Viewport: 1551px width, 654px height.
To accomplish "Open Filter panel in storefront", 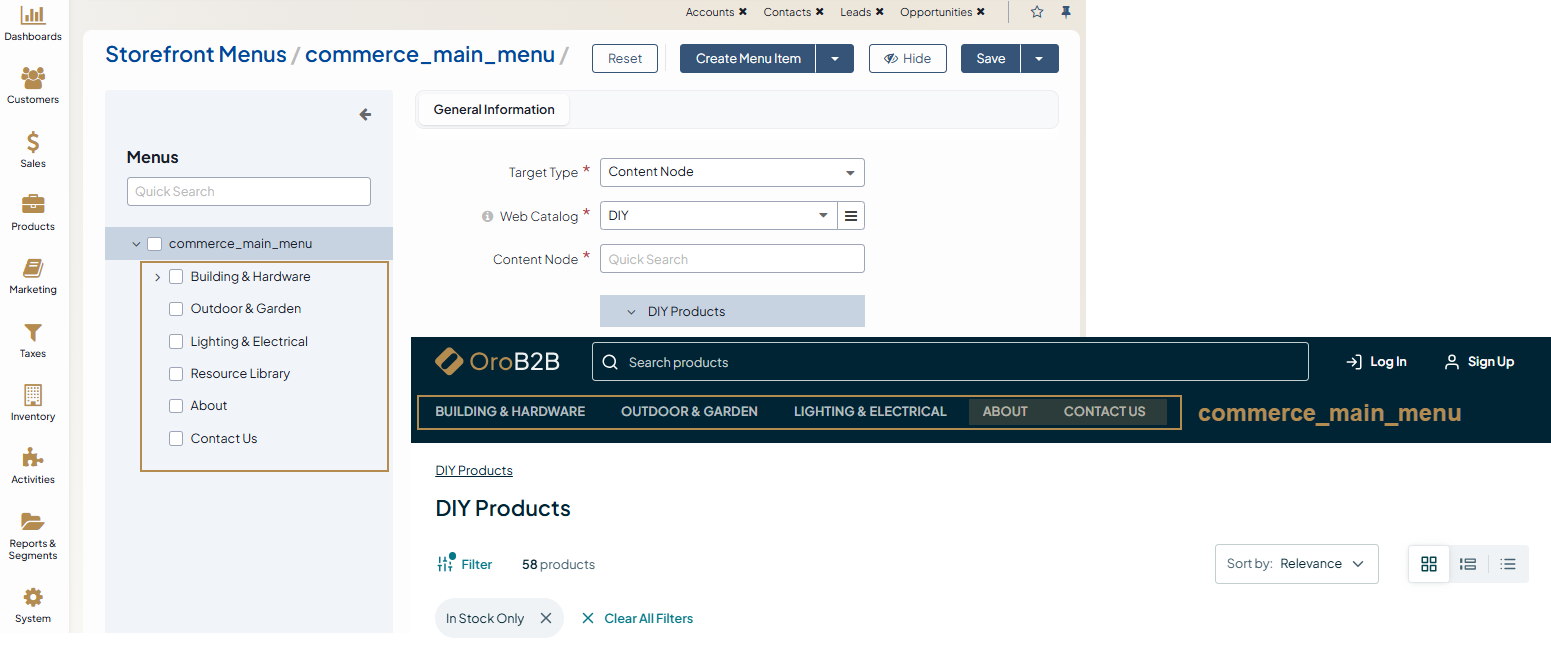I will click(x=465, y=564).
